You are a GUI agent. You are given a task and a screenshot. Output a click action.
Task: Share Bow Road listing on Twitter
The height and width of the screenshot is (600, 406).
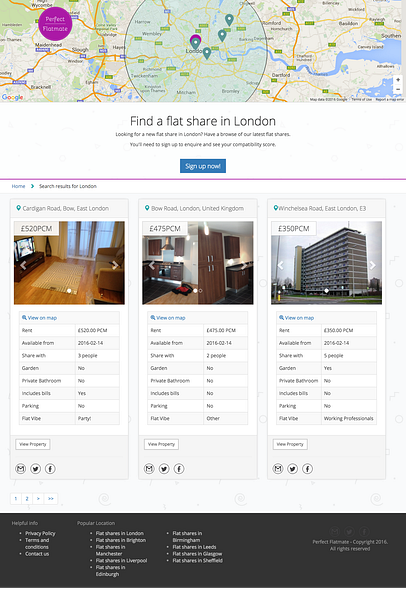point(164,468)
